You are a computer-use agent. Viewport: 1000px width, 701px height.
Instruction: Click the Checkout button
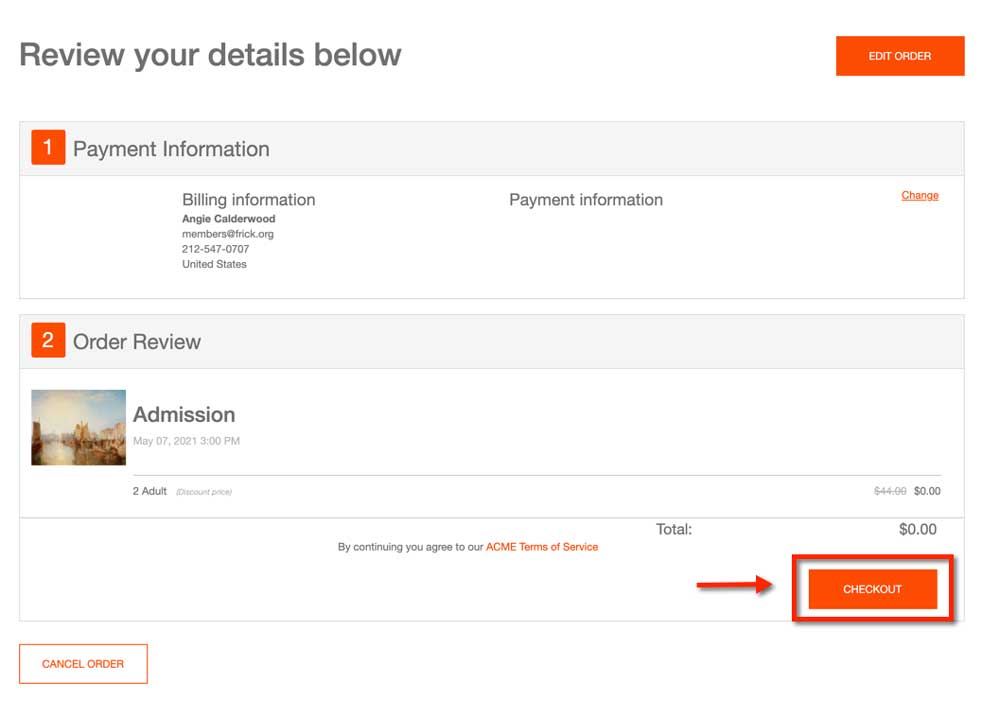click(872, 589)
